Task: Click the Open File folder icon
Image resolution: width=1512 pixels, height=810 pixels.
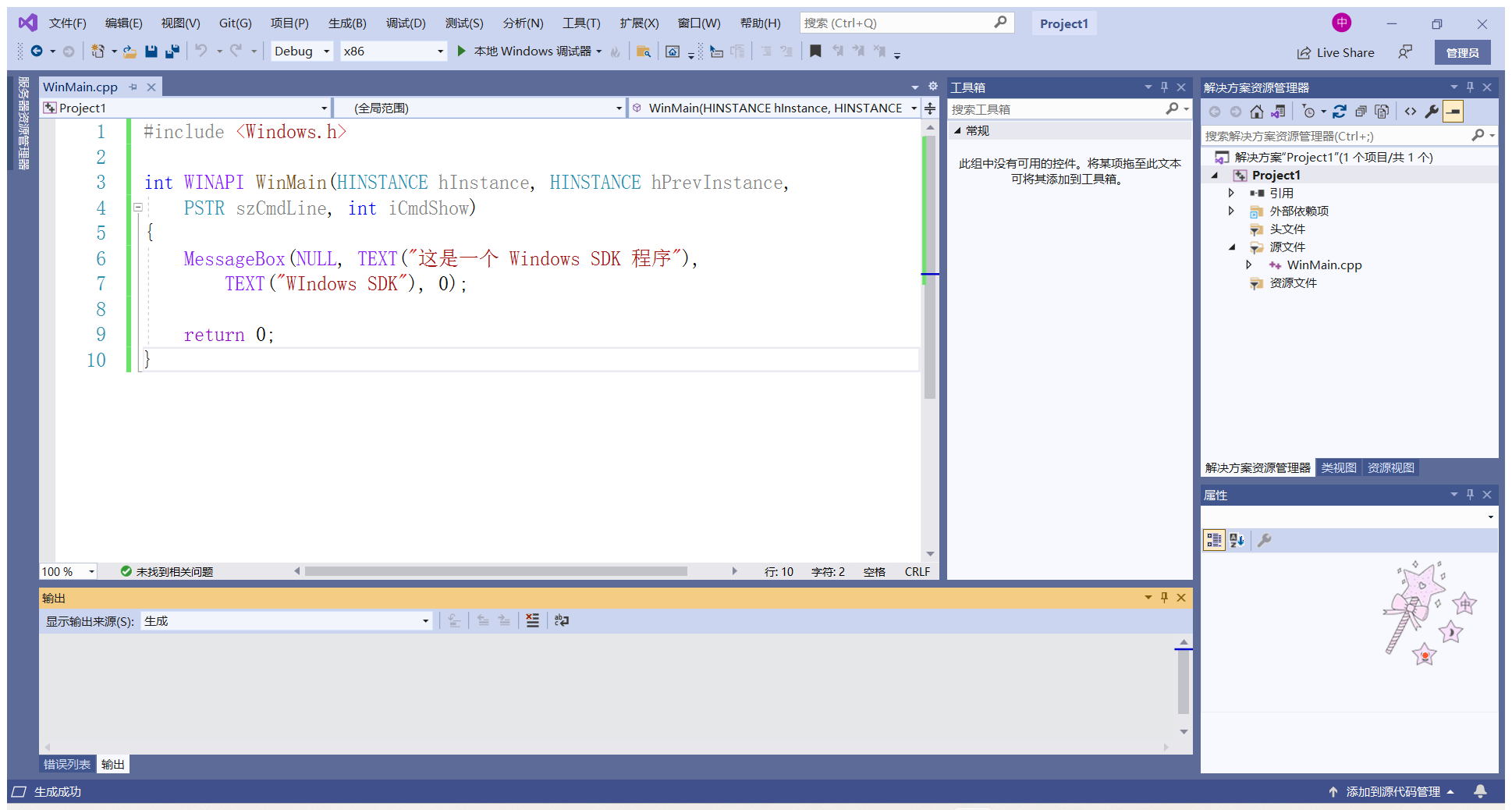Action: pos(130,52)
